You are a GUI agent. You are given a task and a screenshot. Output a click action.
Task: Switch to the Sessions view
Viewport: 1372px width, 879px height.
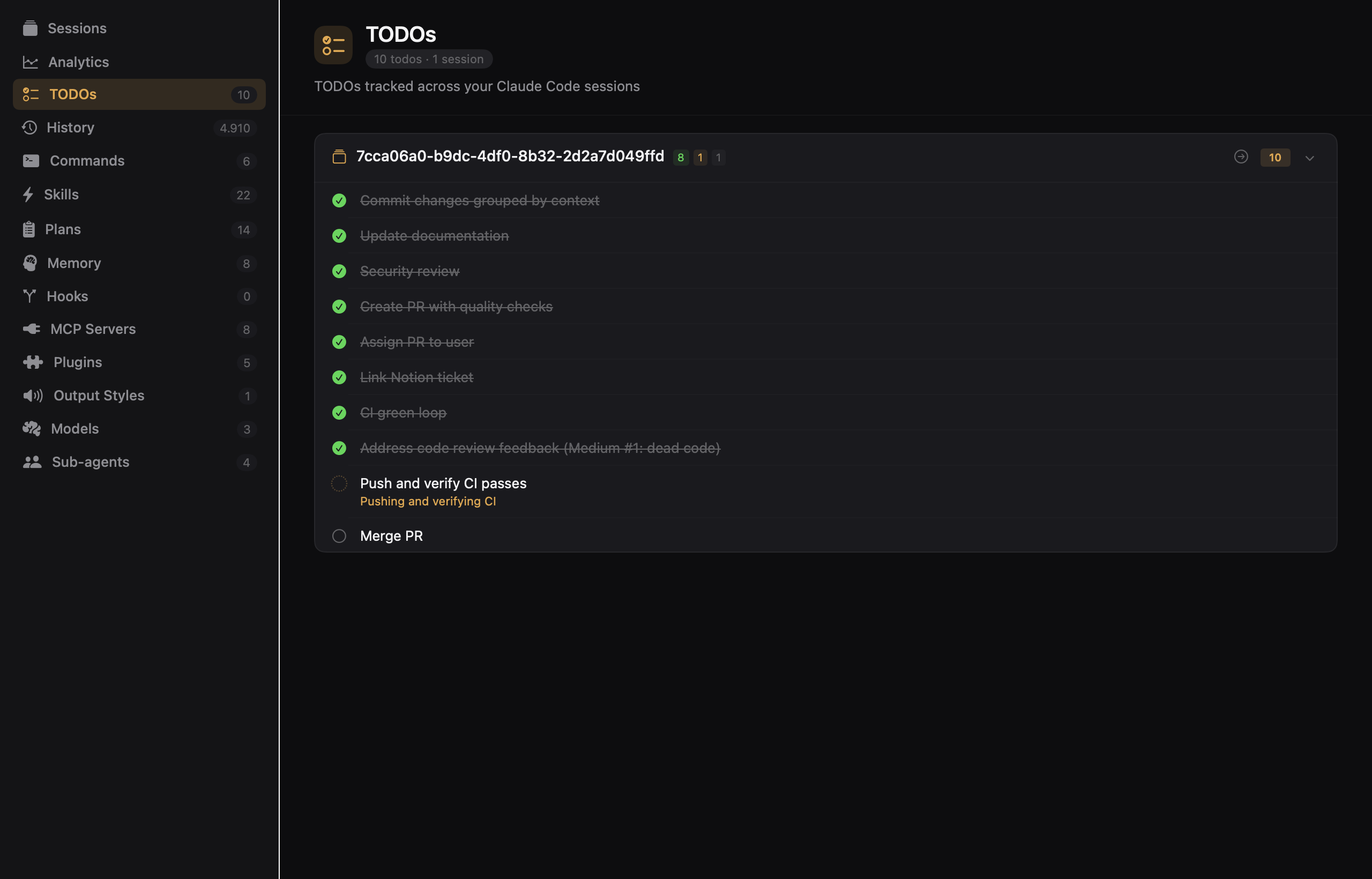point(77,28)
